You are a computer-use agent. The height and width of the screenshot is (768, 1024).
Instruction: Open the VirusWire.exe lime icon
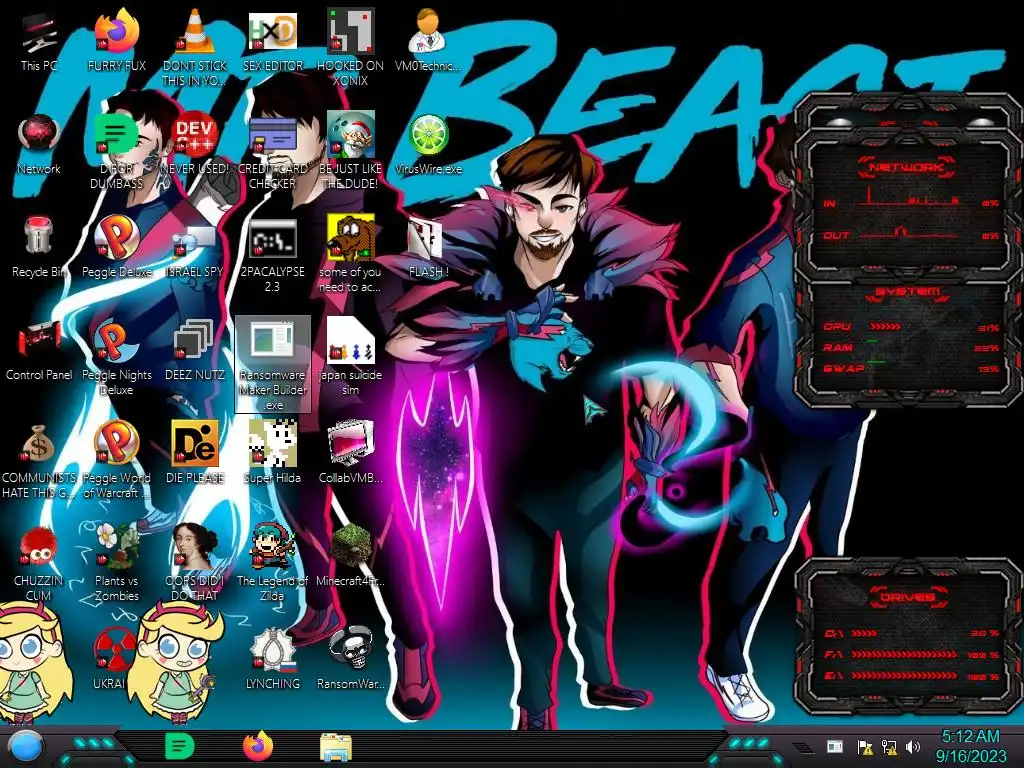pyautogui.click(x=428, y=144)
